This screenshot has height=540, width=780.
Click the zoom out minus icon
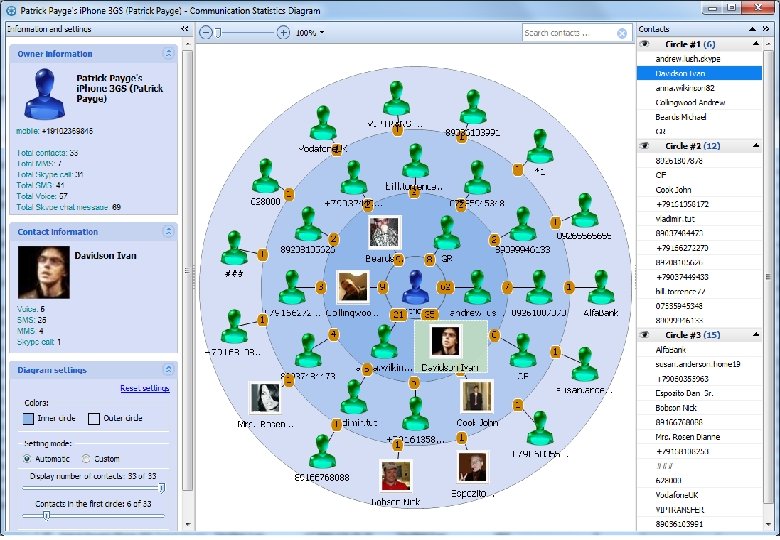(x=206, y=33)
